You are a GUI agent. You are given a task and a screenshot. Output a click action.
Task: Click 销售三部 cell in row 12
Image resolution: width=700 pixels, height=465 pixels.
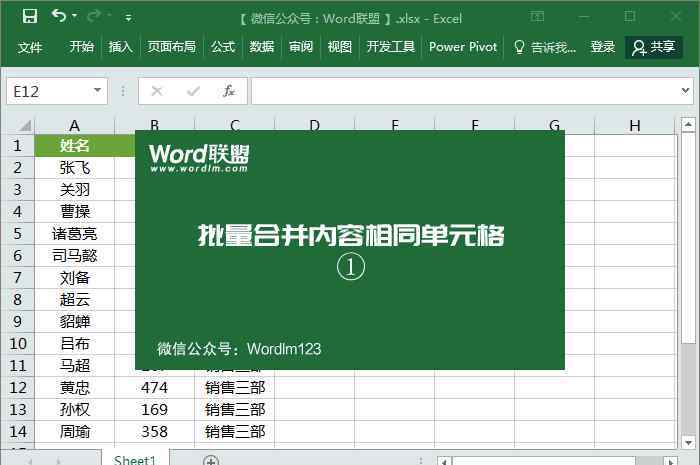pyautogui.click(x=235, y=387)
